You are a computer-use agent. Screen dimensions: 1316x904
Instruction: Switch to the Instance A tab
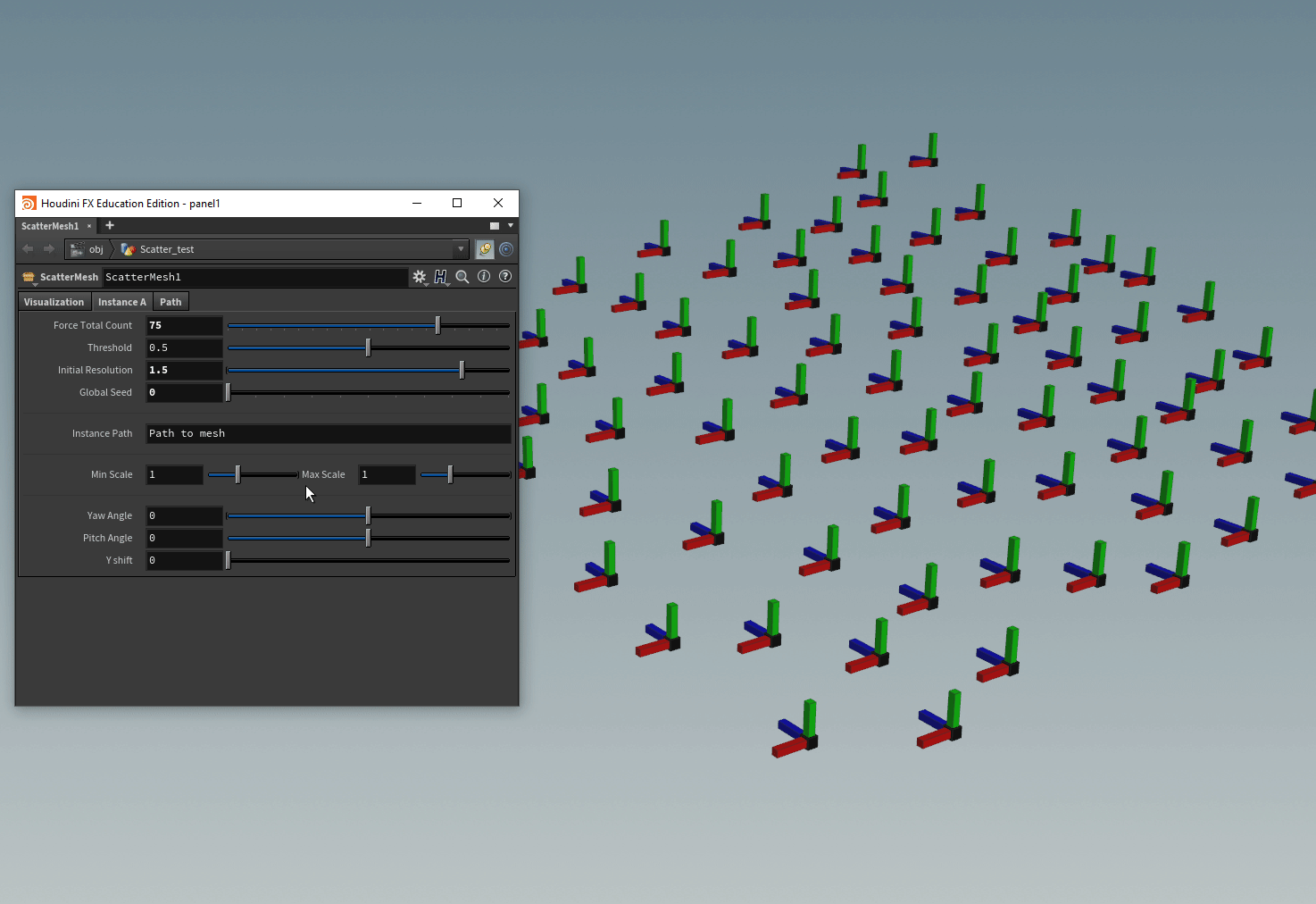(122, 302)
